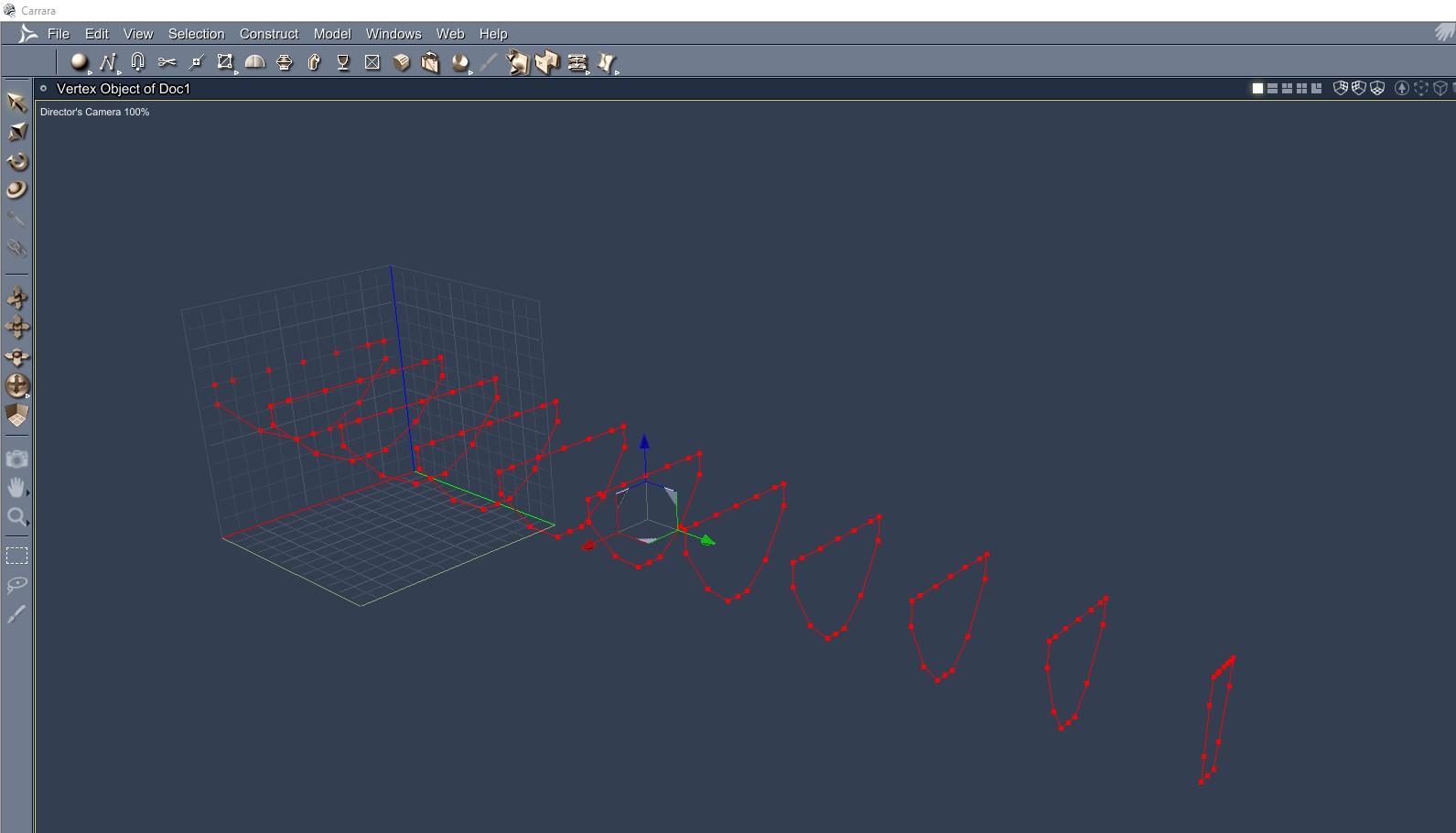
Task: Switch to three-view layout
Action: tap(1287, 89)
